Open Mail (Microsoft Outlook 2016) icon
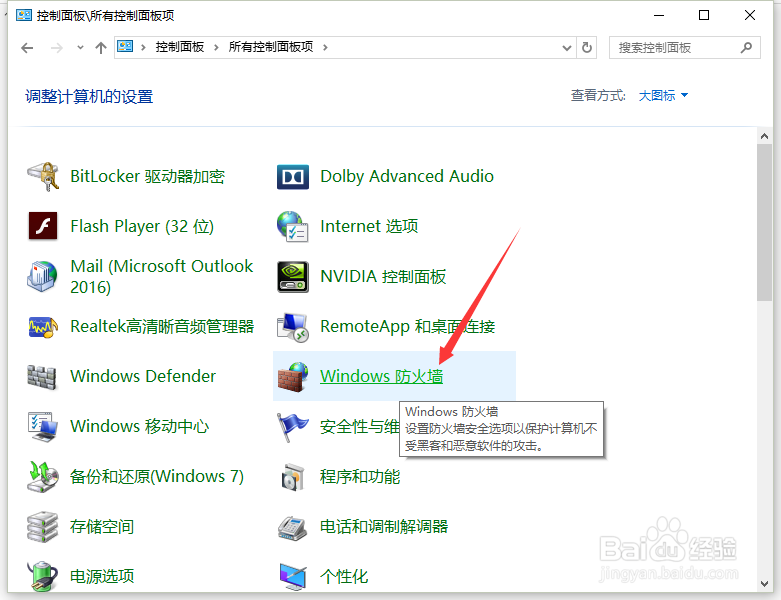Image resolution: width=781 pixels, height=600 pixels. (x=42, y=276)
